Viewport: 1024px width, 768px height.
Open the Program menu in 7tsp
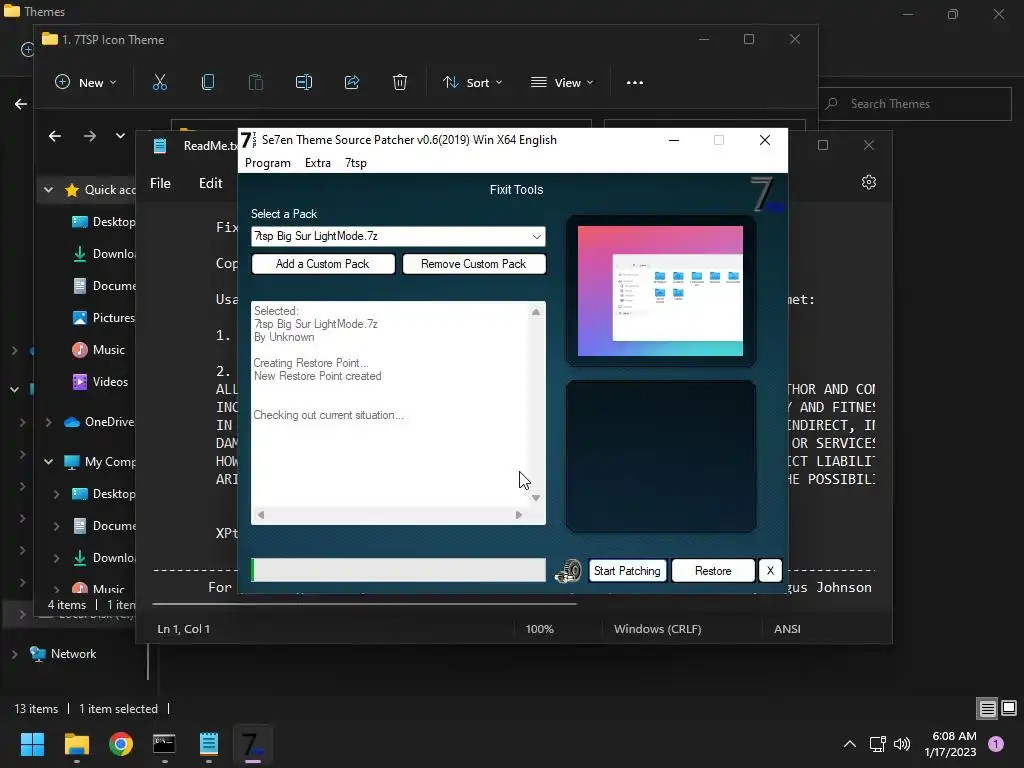(268, 163)
